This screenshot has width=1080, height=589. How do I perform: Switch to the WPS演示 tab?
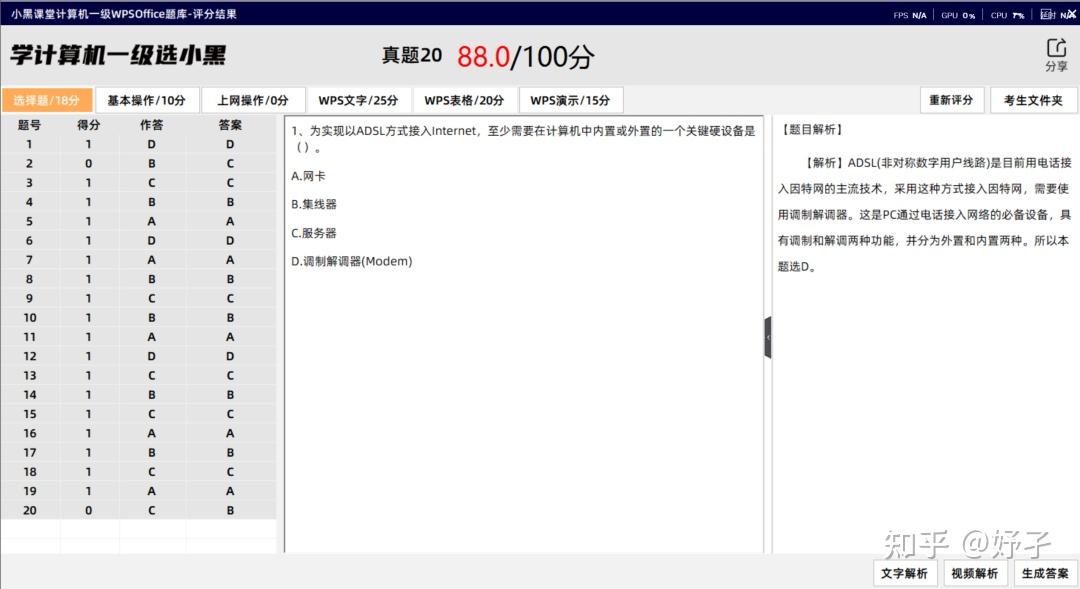point(570,99)
